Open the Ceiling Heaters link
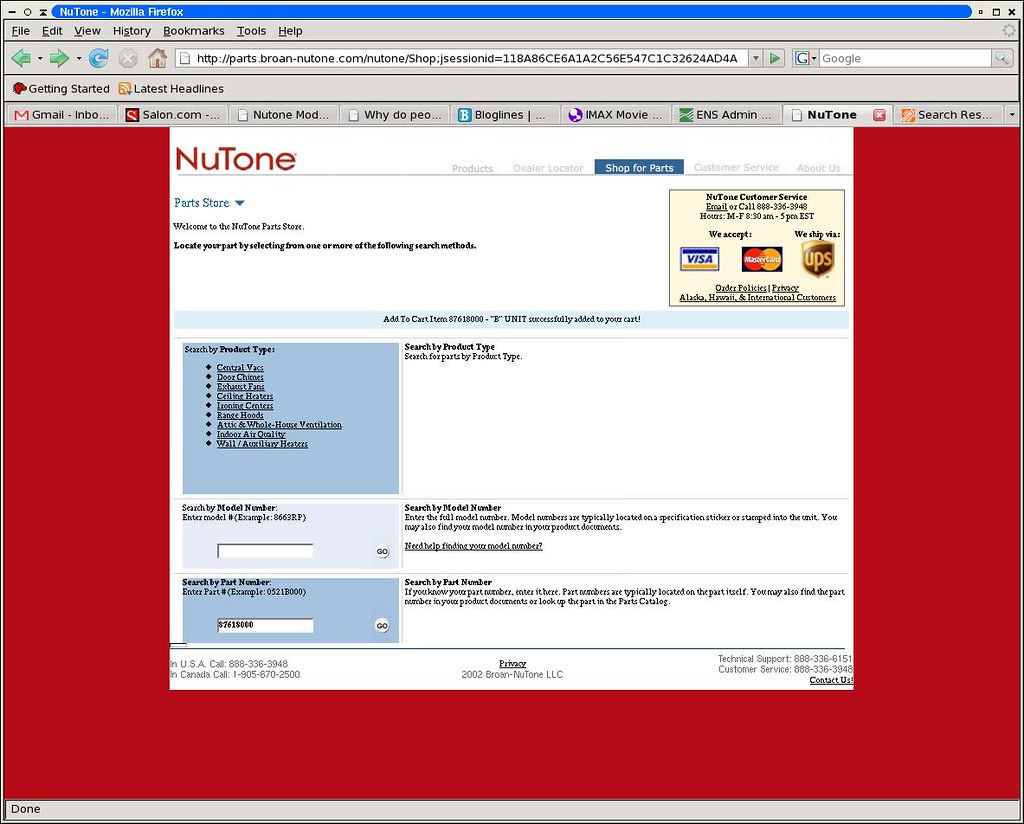Viewport: 1024px width, 824px height. pos(245,396)
